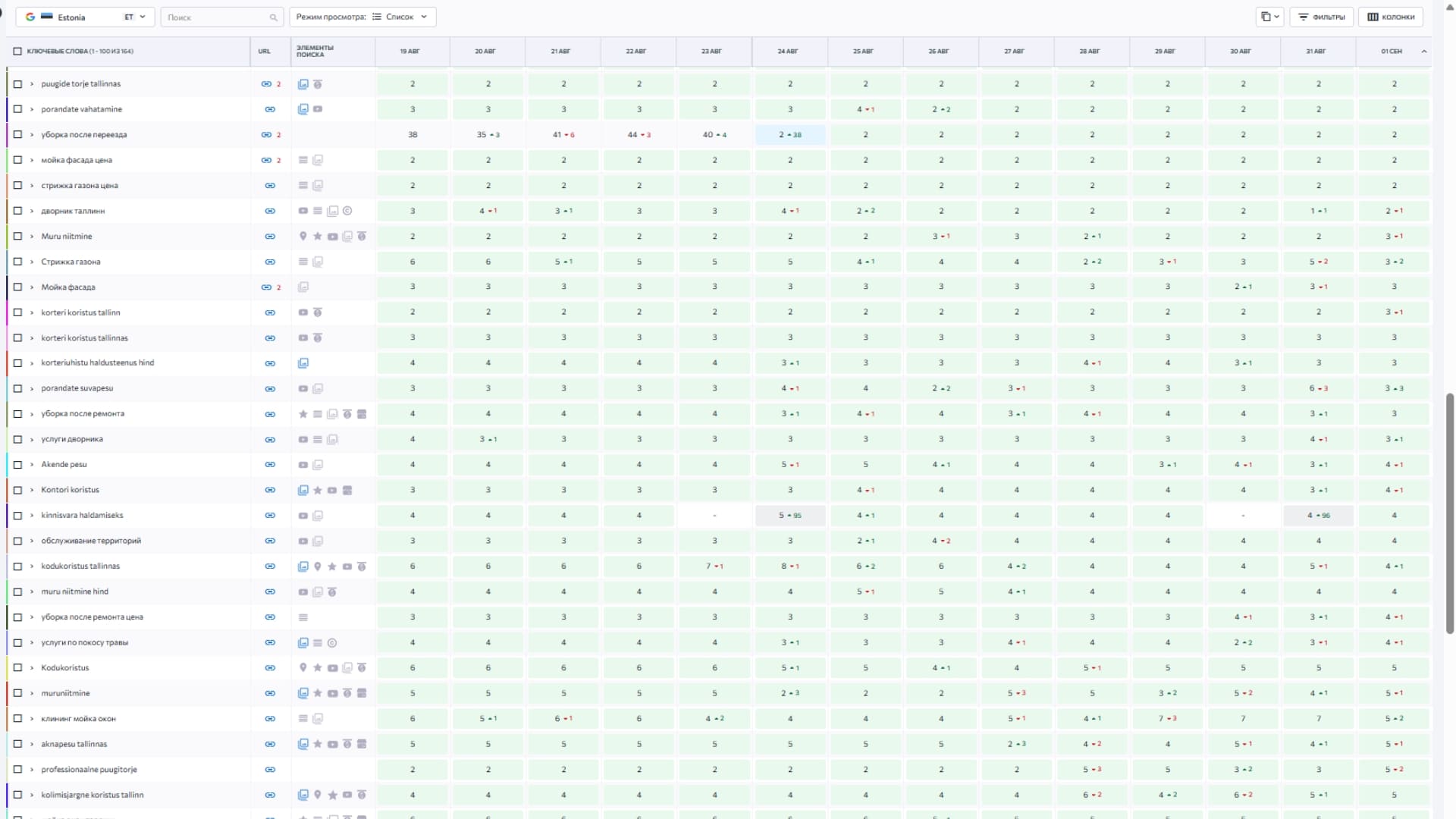Viewport: 1456px width, 819px height.
Task: Click video icon in 'korteri koristus tallinn' row
Action: (303, 312)
